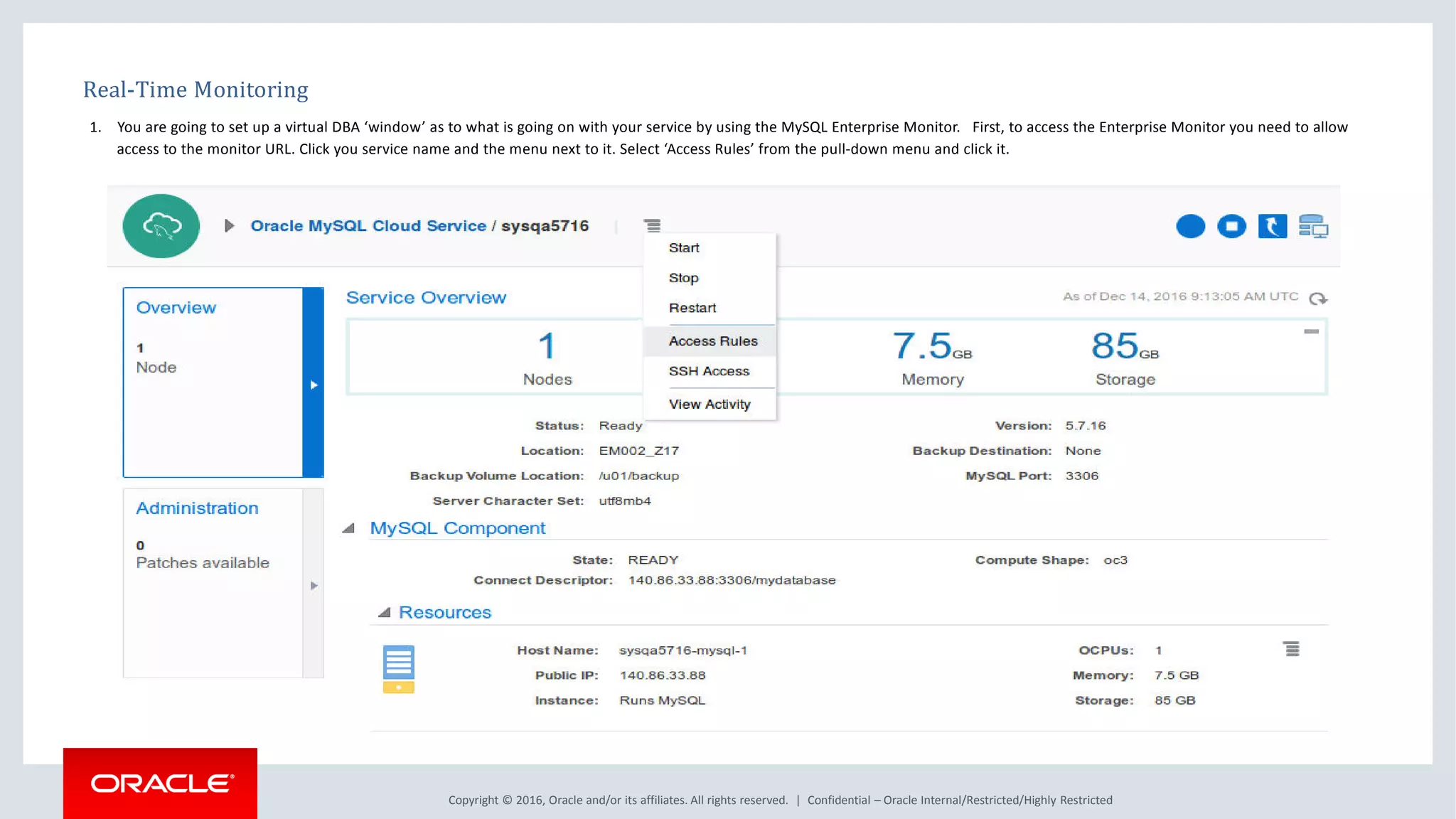Open the monitor console icon in header
The width and height of the screenshot is (1456, 819).
[x=1313, y=226]
